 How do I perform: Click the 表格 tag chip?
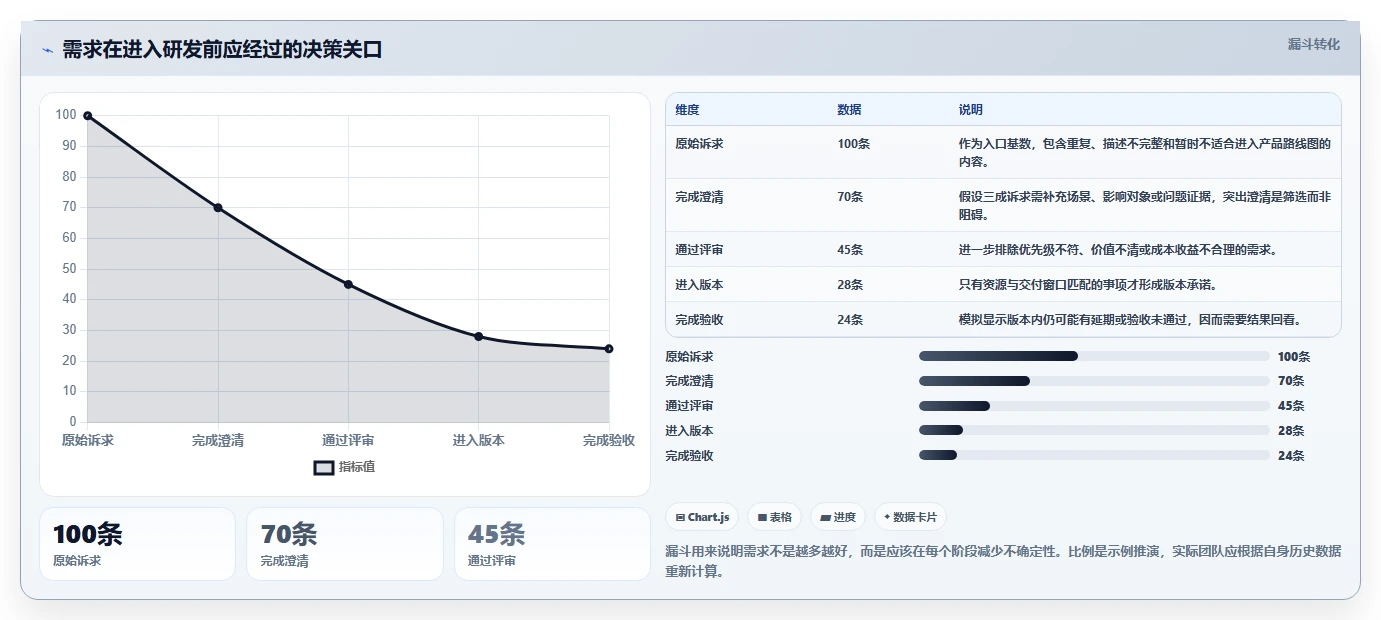click(x=775, y=517)
